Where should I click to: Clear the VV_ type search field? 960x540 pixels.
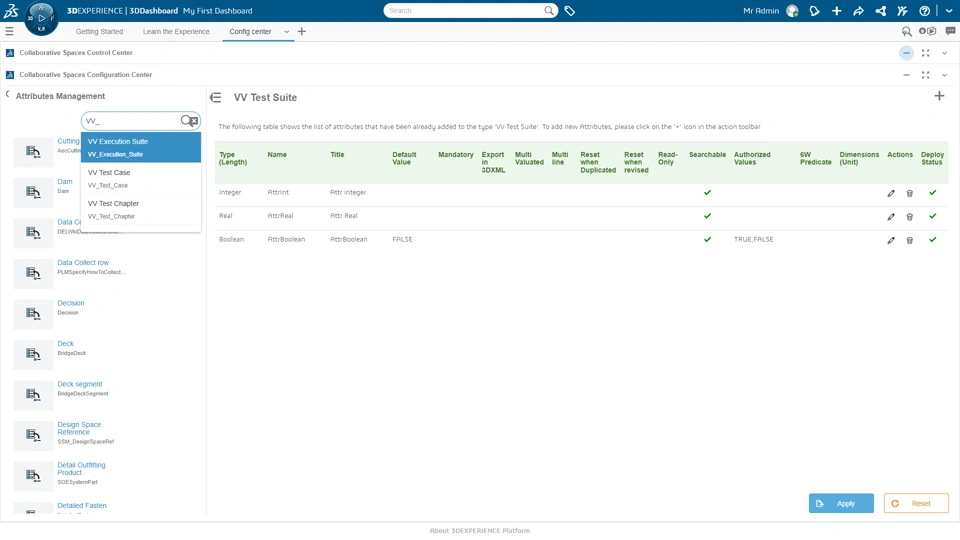(193, 121)
